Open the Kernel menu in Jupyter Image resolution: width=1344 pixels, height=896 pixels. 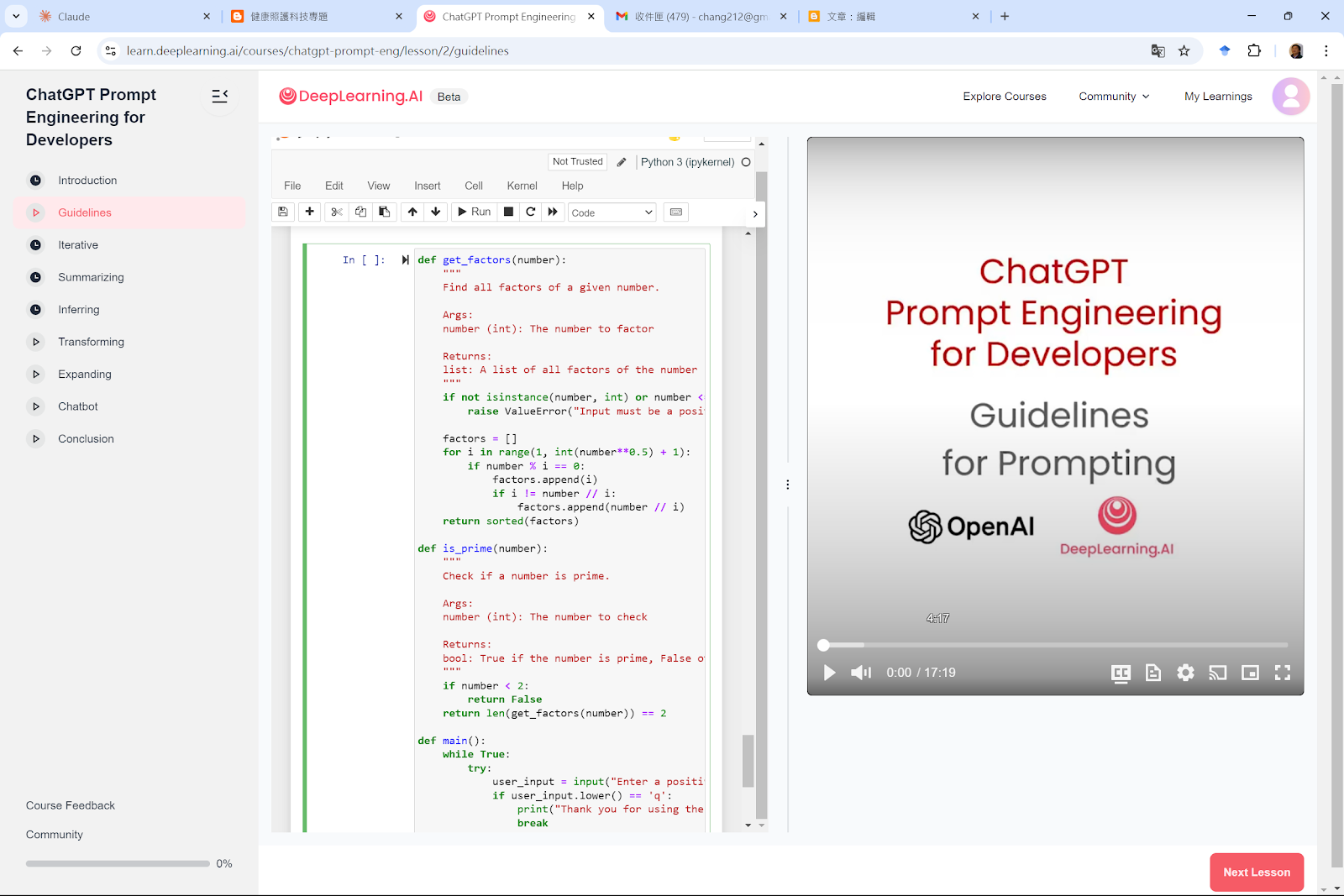(522, 186)
